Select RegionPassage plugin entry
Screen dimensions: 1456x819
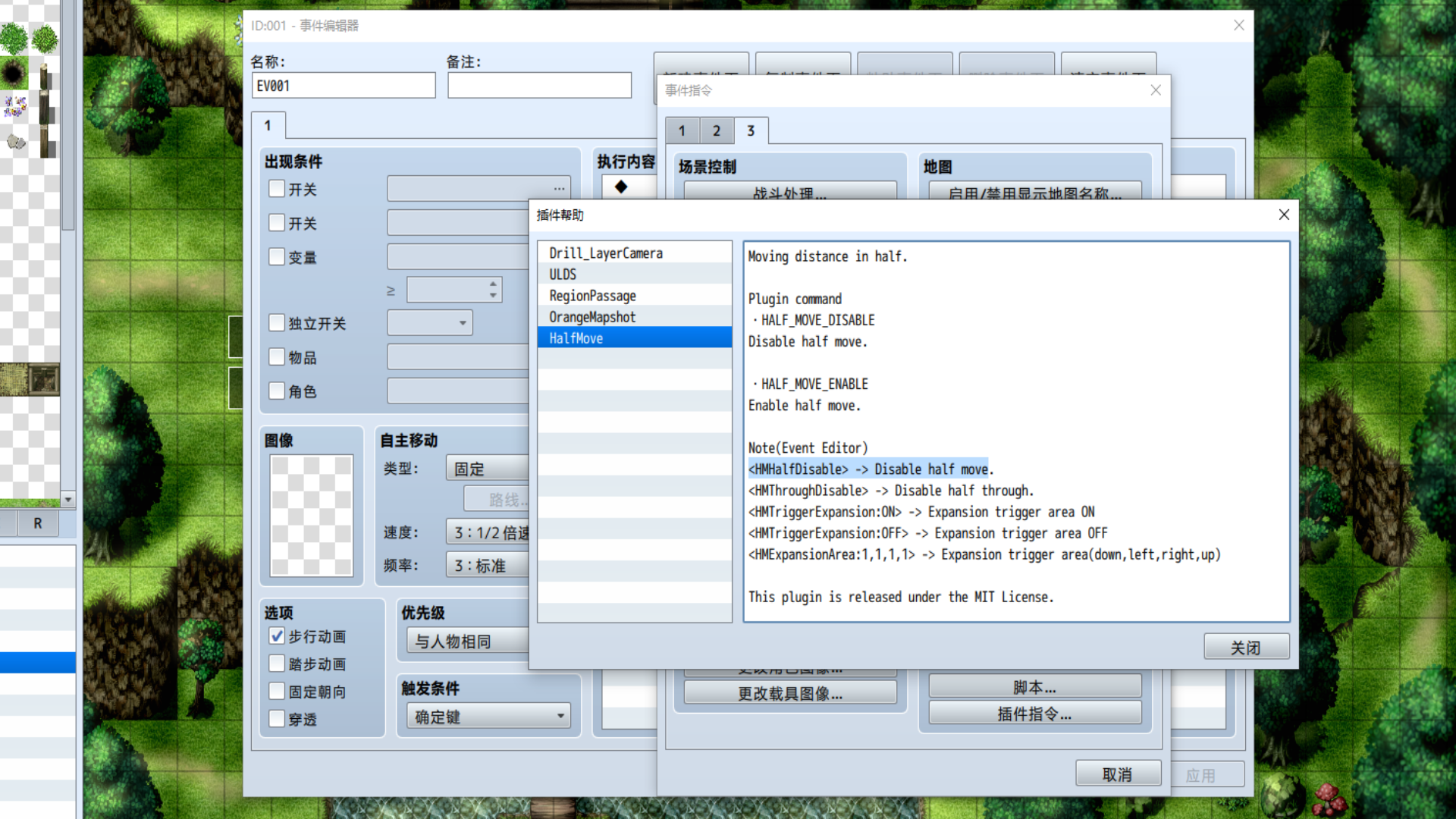click(635, 296)
